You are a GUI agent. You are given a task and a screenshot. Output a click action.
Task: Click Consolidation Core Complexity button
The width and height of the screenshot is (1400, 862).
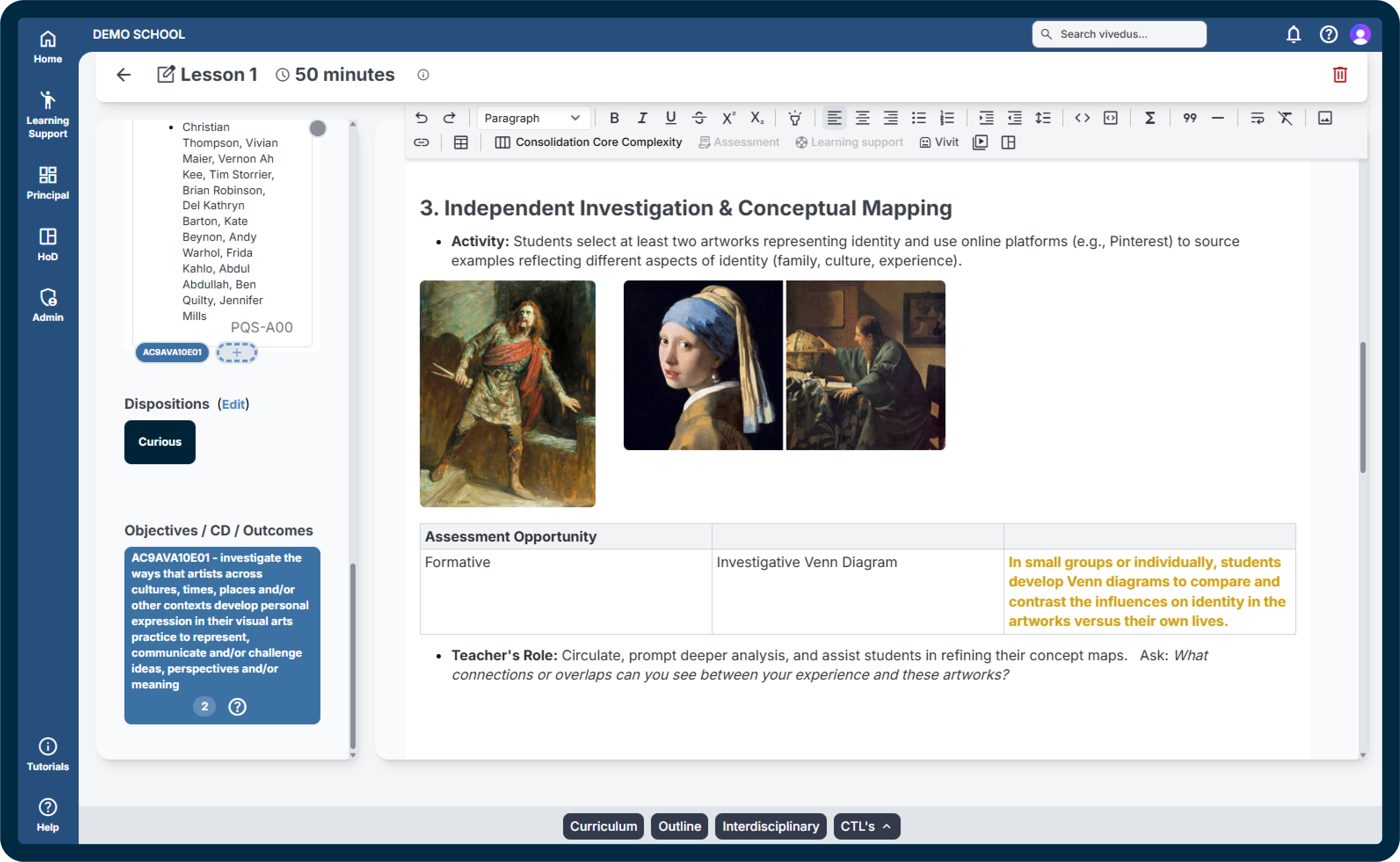coord(588,142)
